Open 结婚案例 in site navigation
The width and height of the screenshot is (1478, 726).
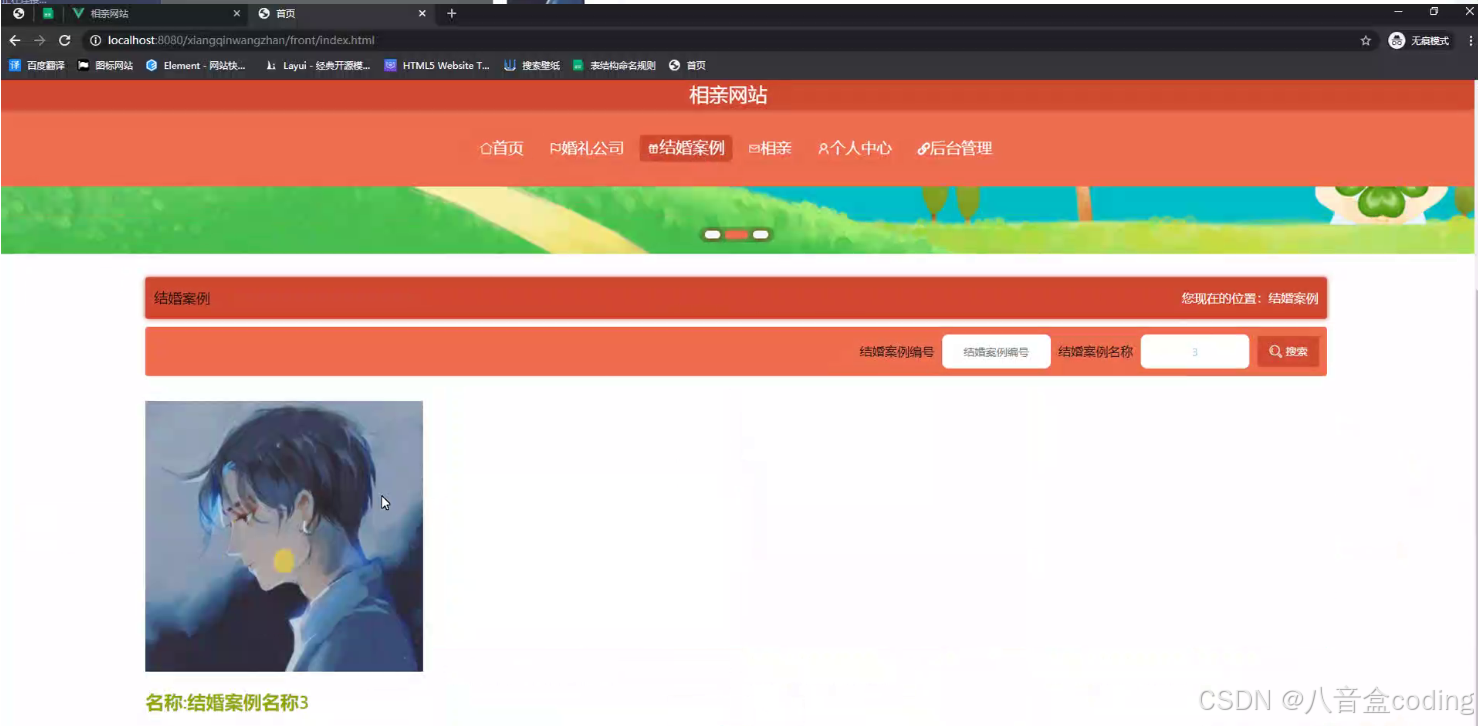coord(686,148)
